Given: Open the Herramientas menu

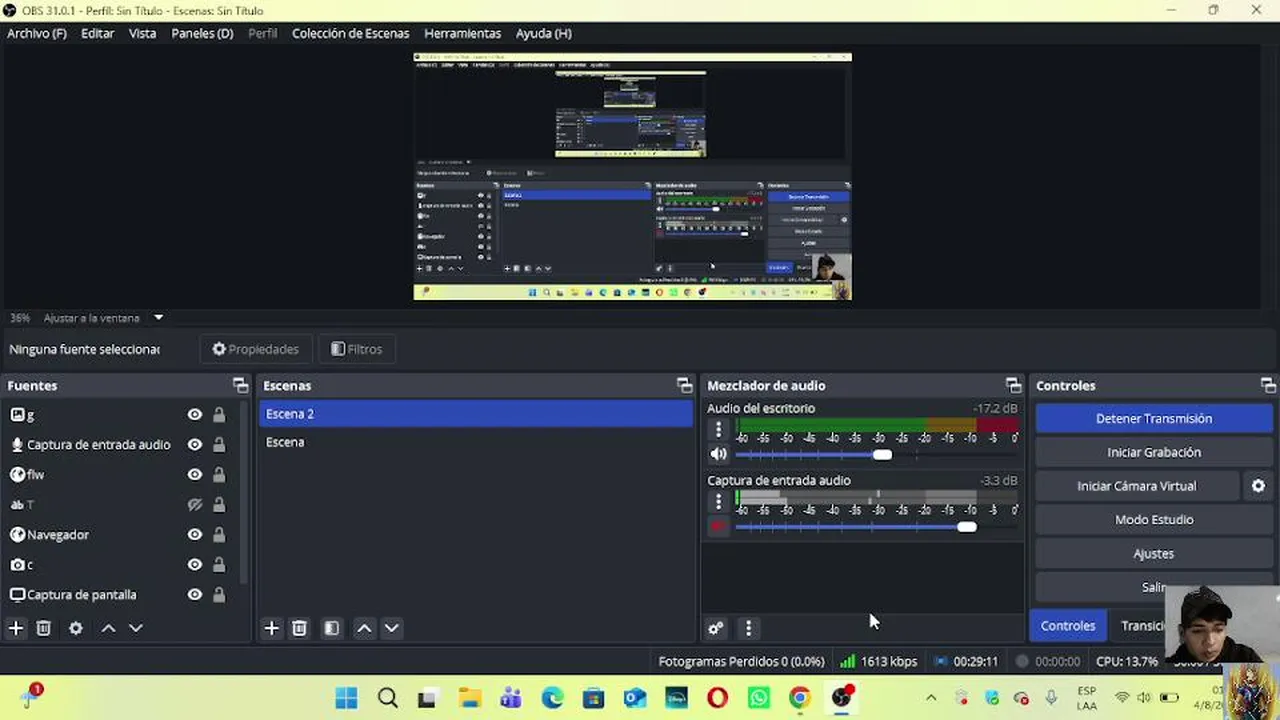Looking at the screenshot, I should (x=462, y=33).
